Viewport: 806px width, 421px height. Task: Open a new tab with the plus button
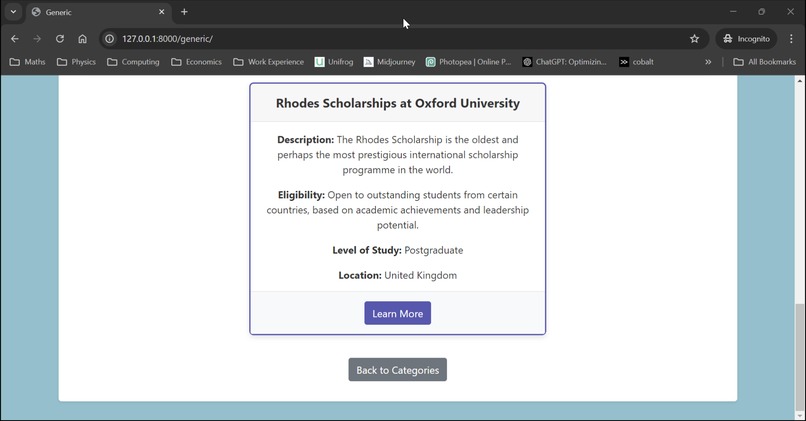pos(184,12)
